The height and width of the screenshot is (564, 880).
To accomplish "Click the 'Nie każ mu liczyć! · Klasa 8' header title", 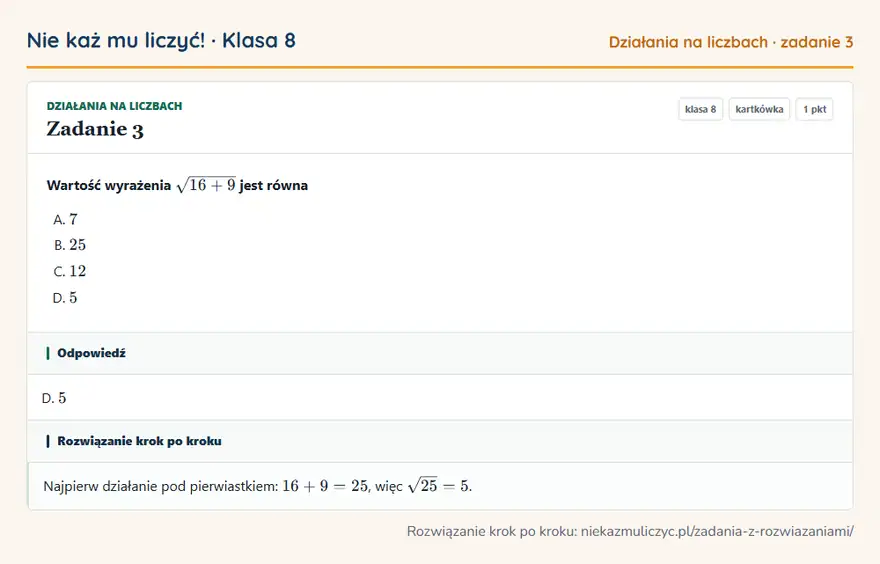I will coord(161,41).
